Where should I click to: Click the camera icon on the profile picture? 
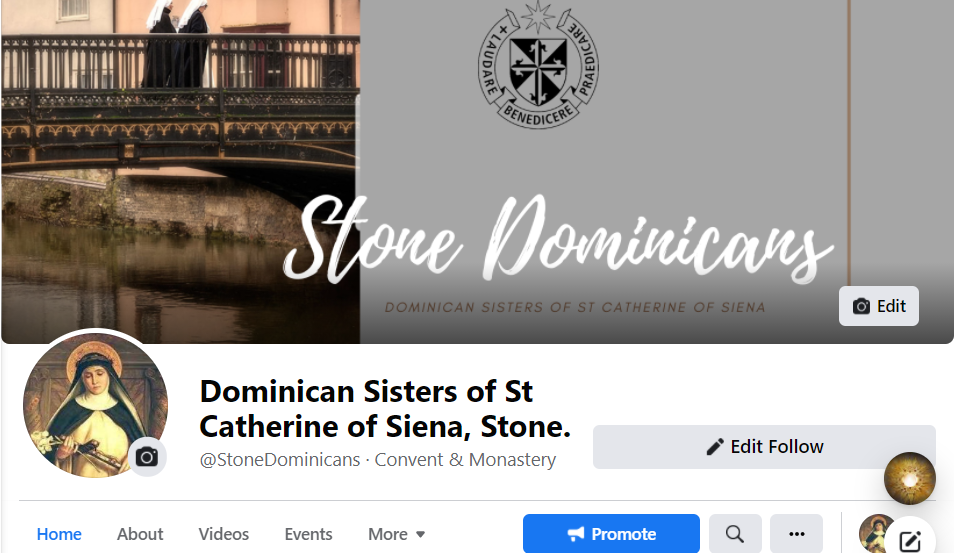[x=147, y=457]
